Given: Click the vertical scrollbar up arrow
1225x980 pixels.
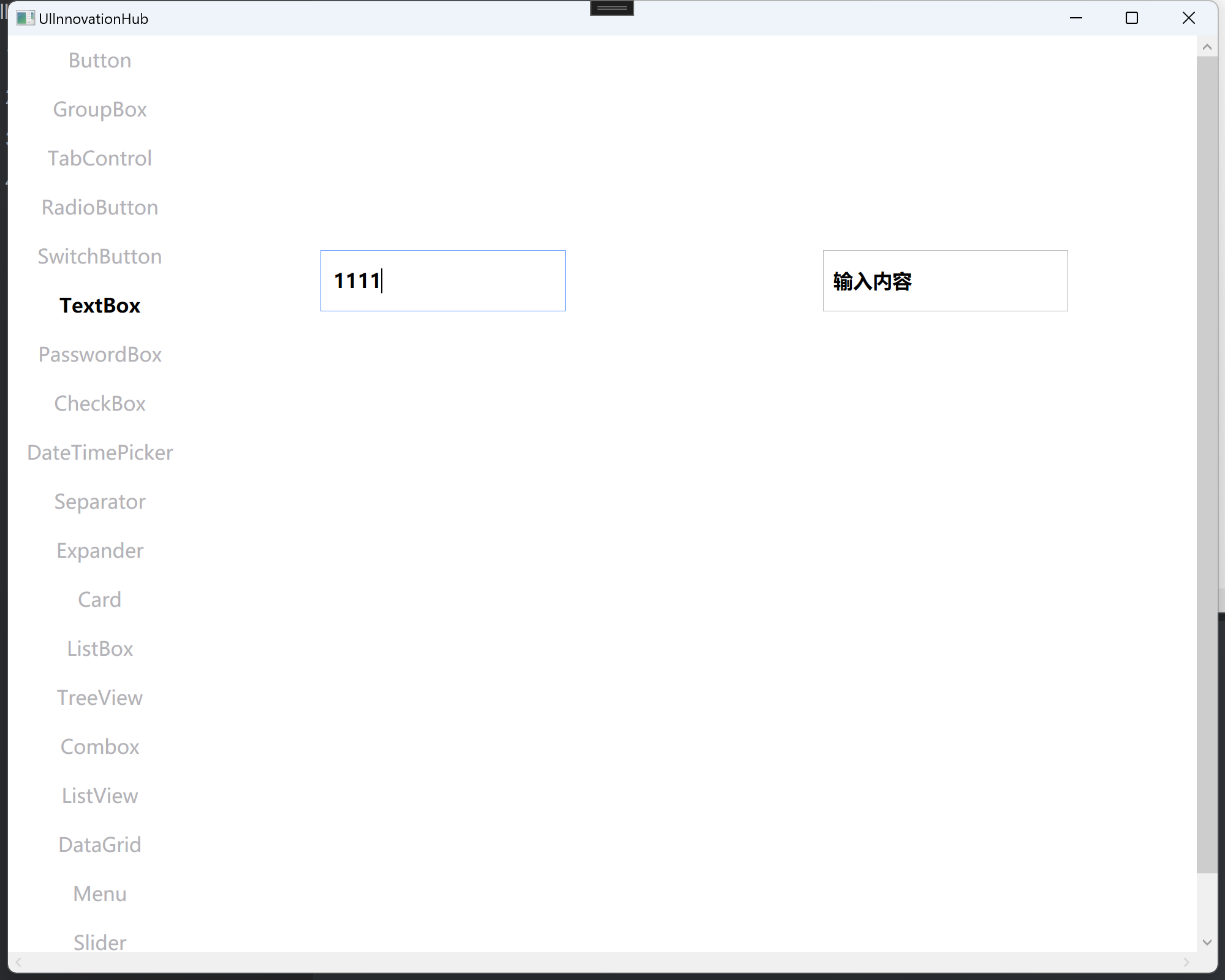Looking at the screenshot, I should [x=1207, y=47].
